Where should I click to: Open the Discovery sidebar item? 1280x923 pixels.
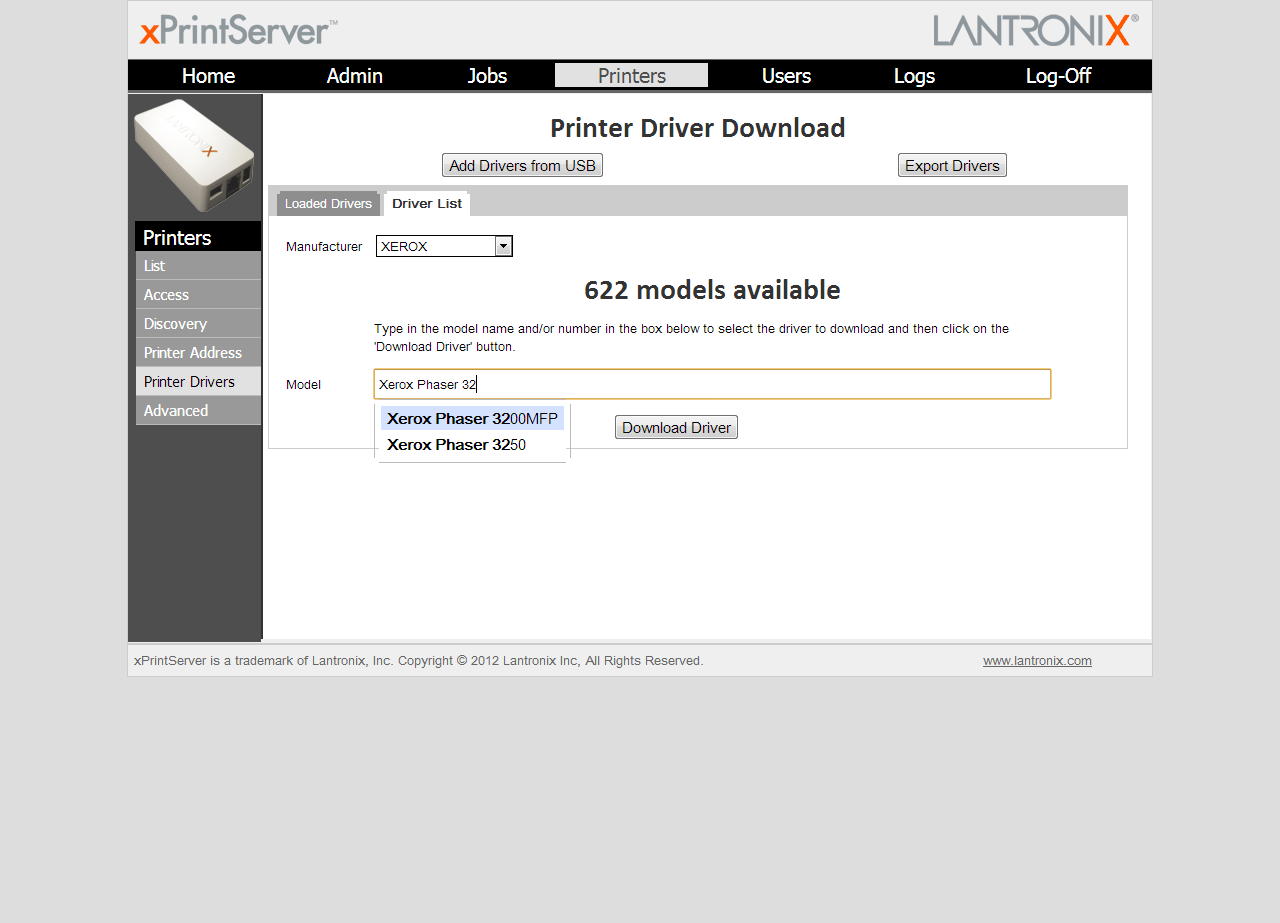click(x=198, y=324)
